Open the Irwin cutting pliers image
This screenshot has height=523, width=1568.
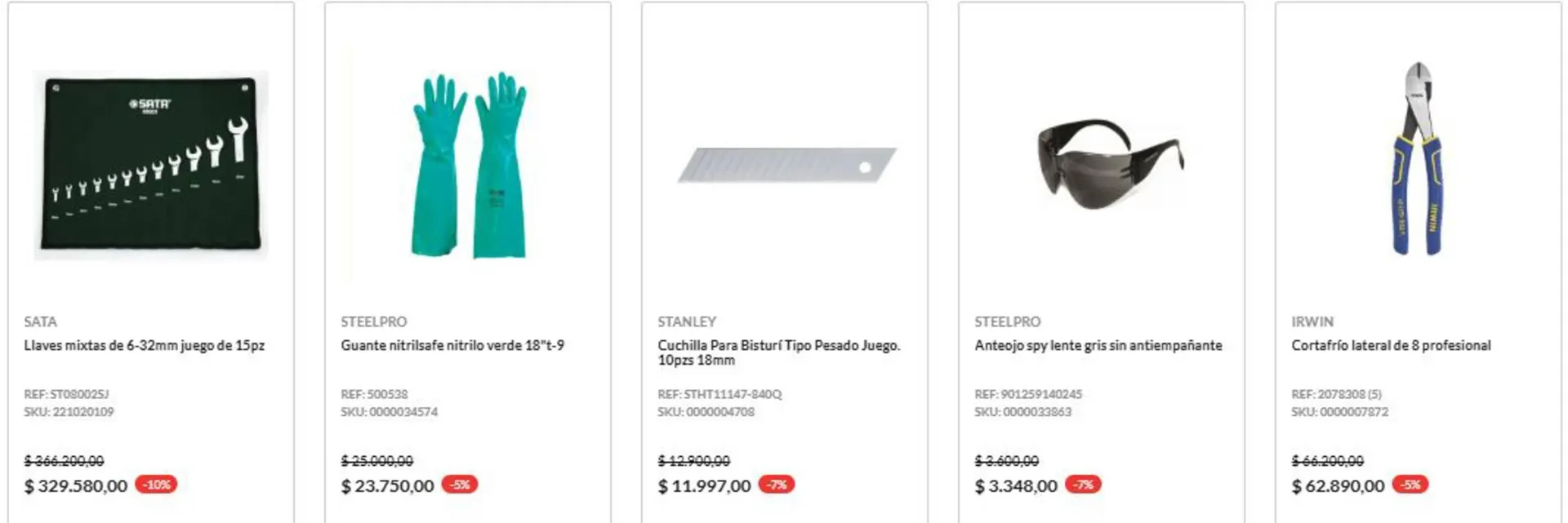click(1419, 159)
